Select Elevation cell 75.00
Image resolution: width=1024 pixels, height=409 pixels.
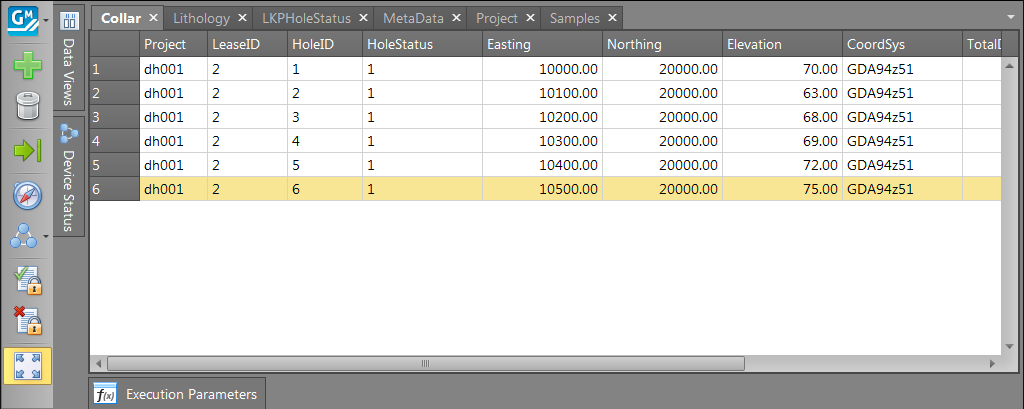click(782, 189)
